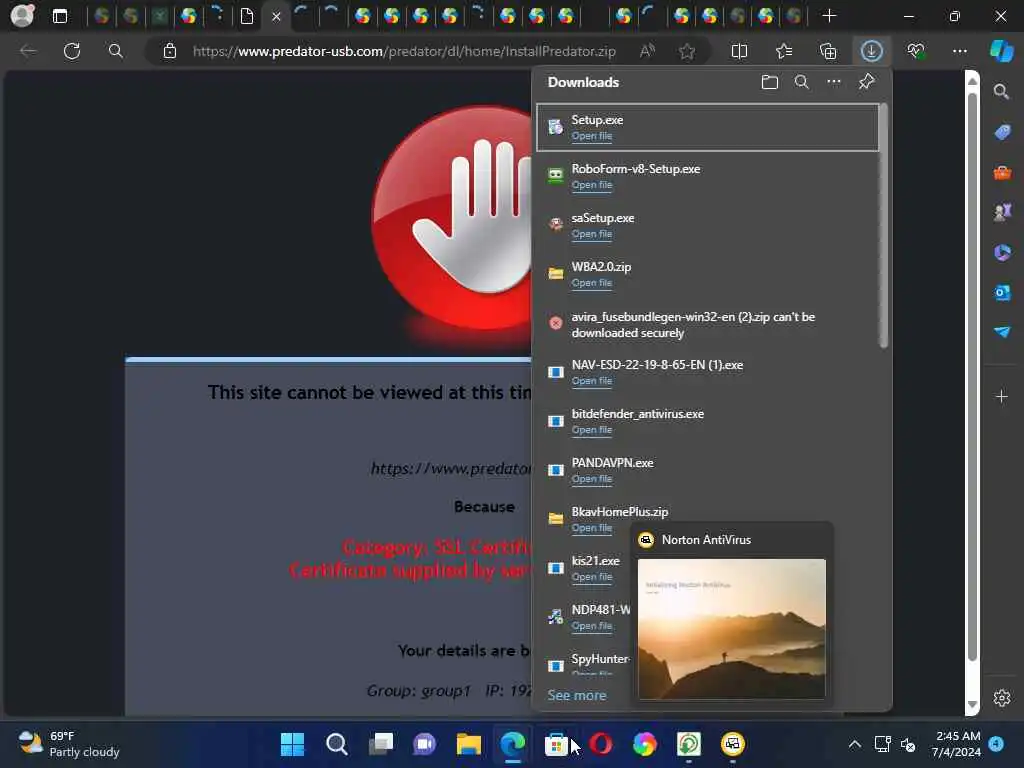Toggle split screen view icon
The height and width of the screenshot is (768, 1024).
coord(739,51)
